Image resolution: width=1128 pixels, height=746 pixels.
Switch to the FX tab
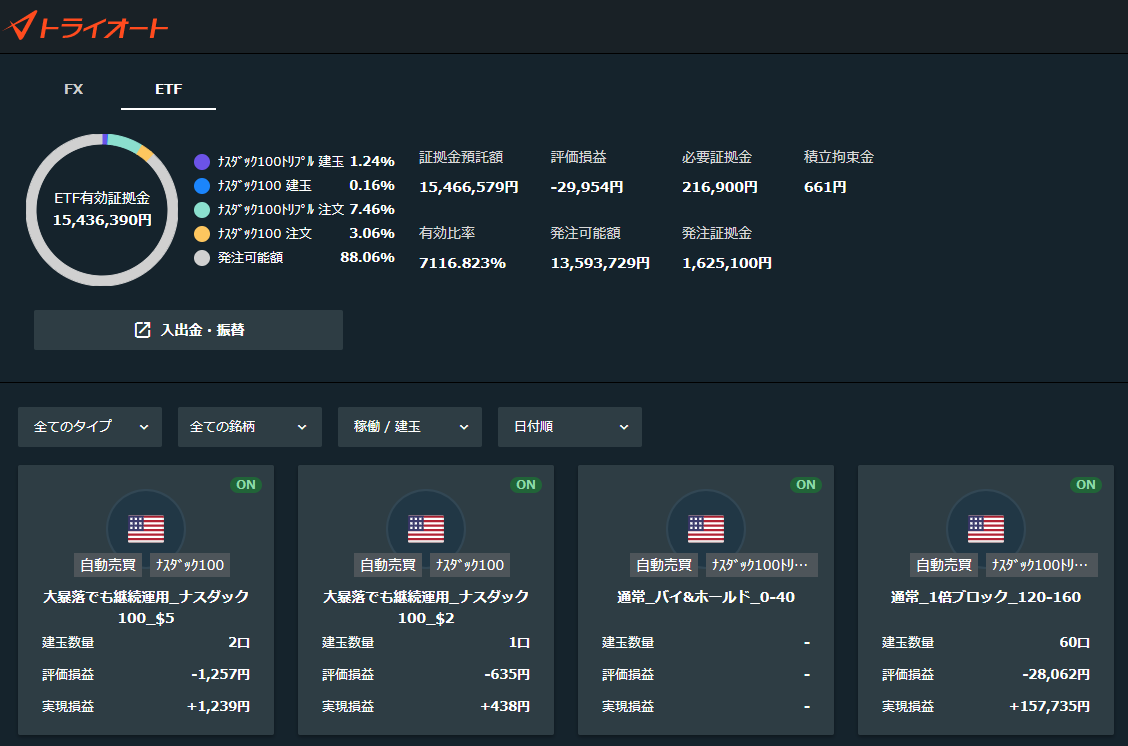coord(73,89)
